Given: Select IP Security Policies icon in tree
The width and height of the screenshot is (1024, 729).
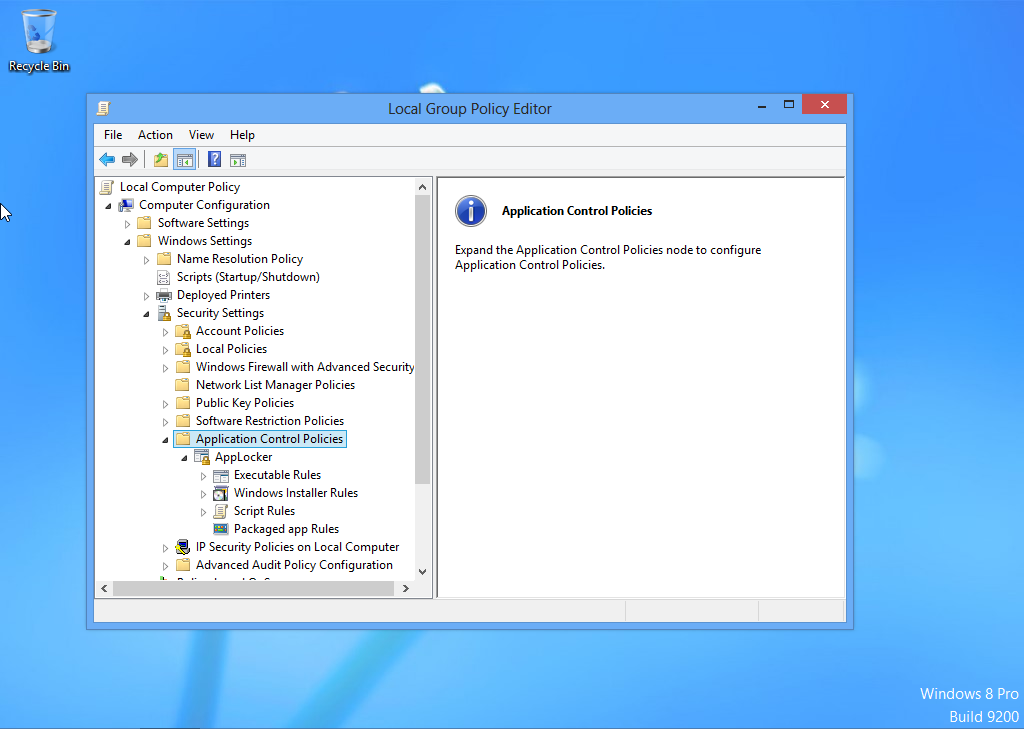Looking at the screenshot, I should (183, 547).
